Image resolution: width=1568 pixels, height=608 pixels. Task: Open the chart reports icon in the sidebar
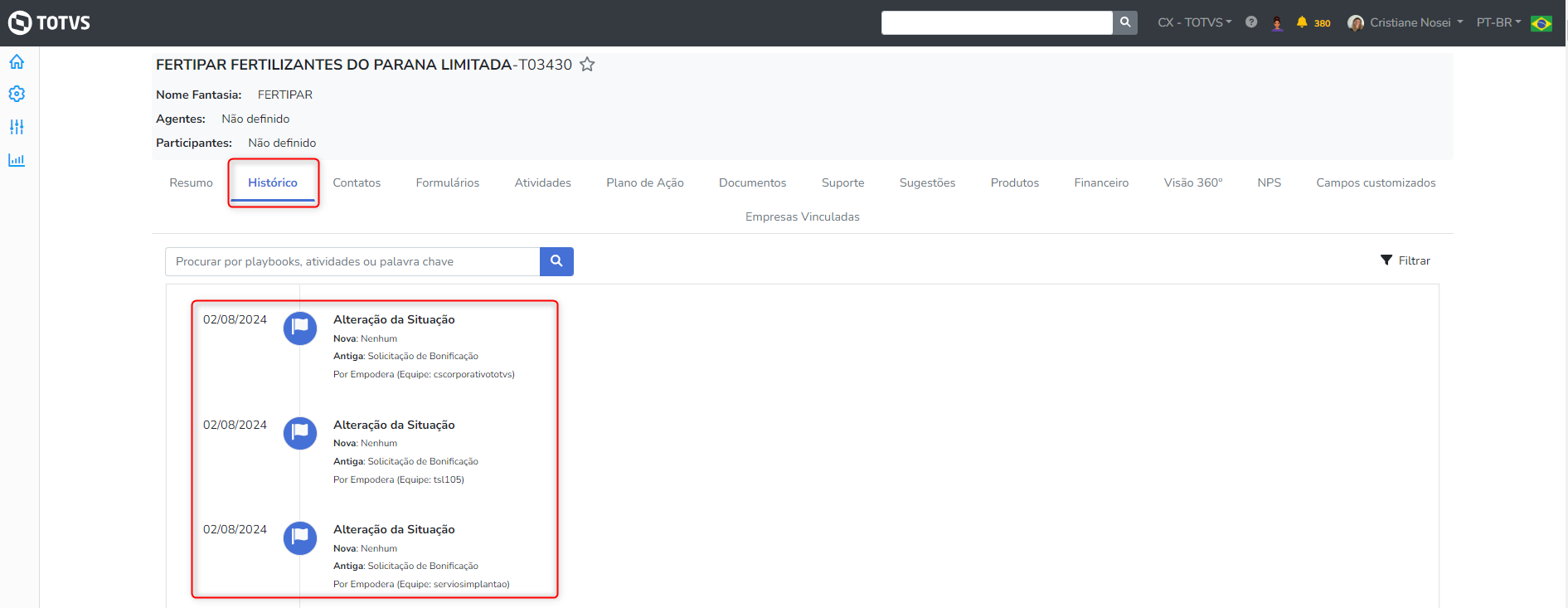17,159
